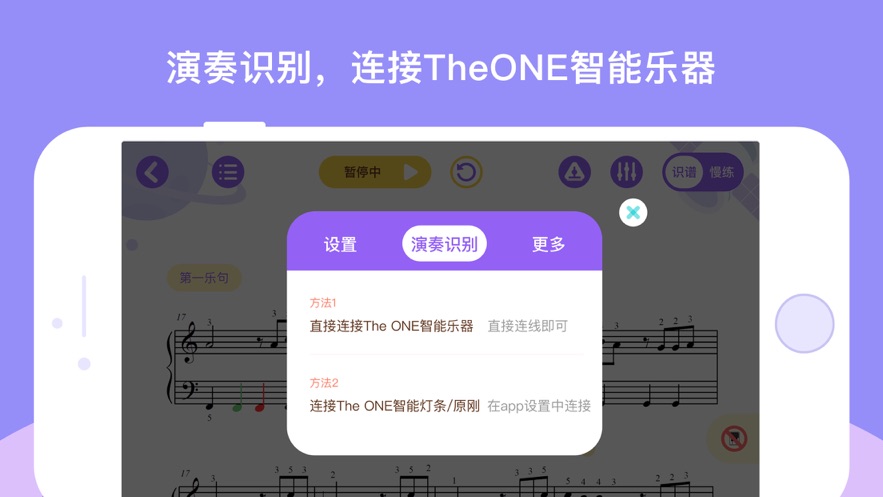
Task: Open the song list menu icon
Action: tap(228, 172)
